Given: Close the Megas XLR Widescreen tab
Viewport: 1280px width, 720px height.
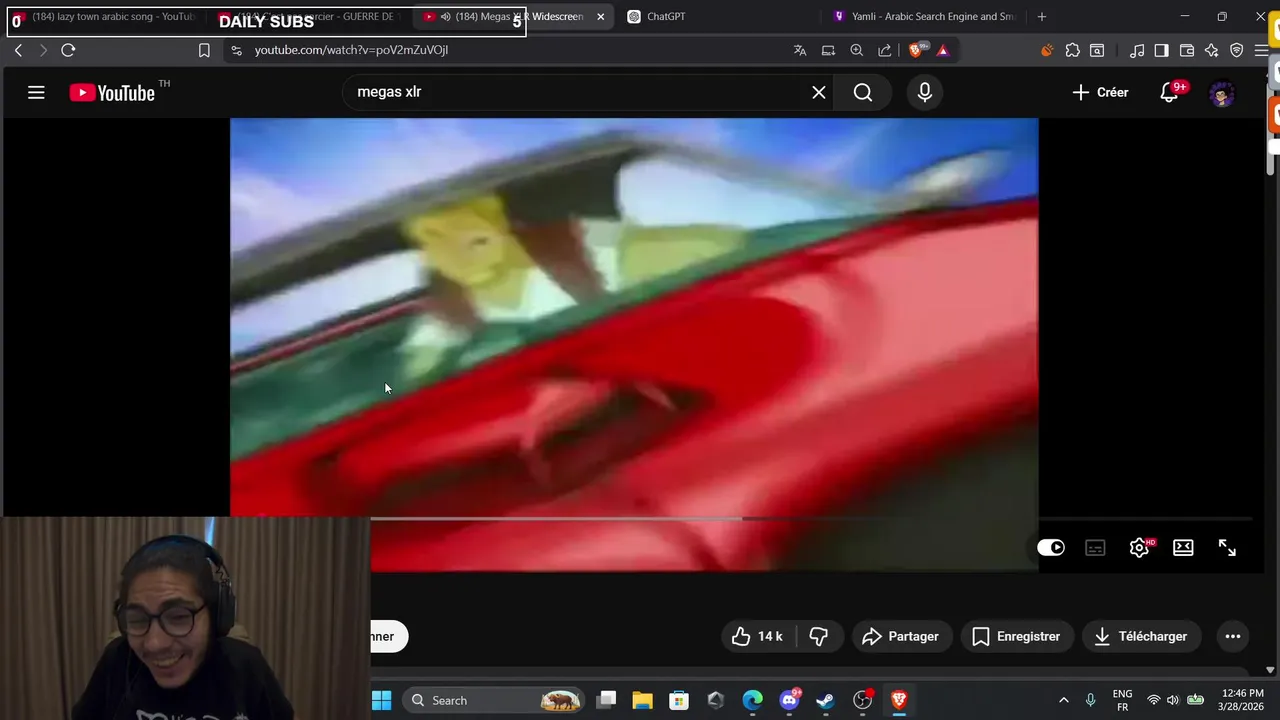Looking at the screenshot, I should click(x=600, y=17).
